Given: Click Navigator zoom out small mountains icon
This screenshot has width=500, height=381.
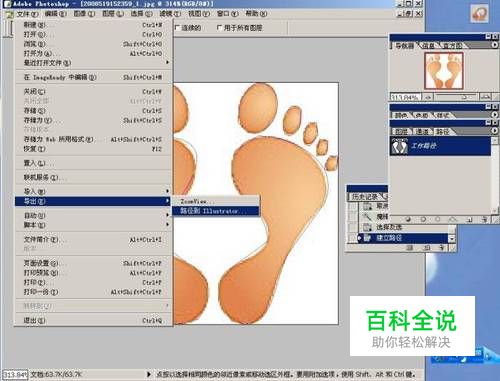Looking at the screenshot, I should coord(428,97).
